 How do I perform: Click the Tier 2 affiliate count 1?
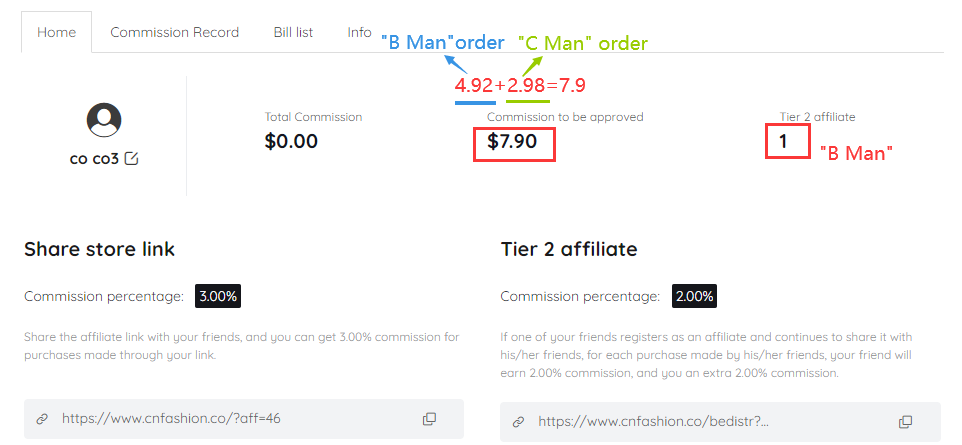pos(783,142)
